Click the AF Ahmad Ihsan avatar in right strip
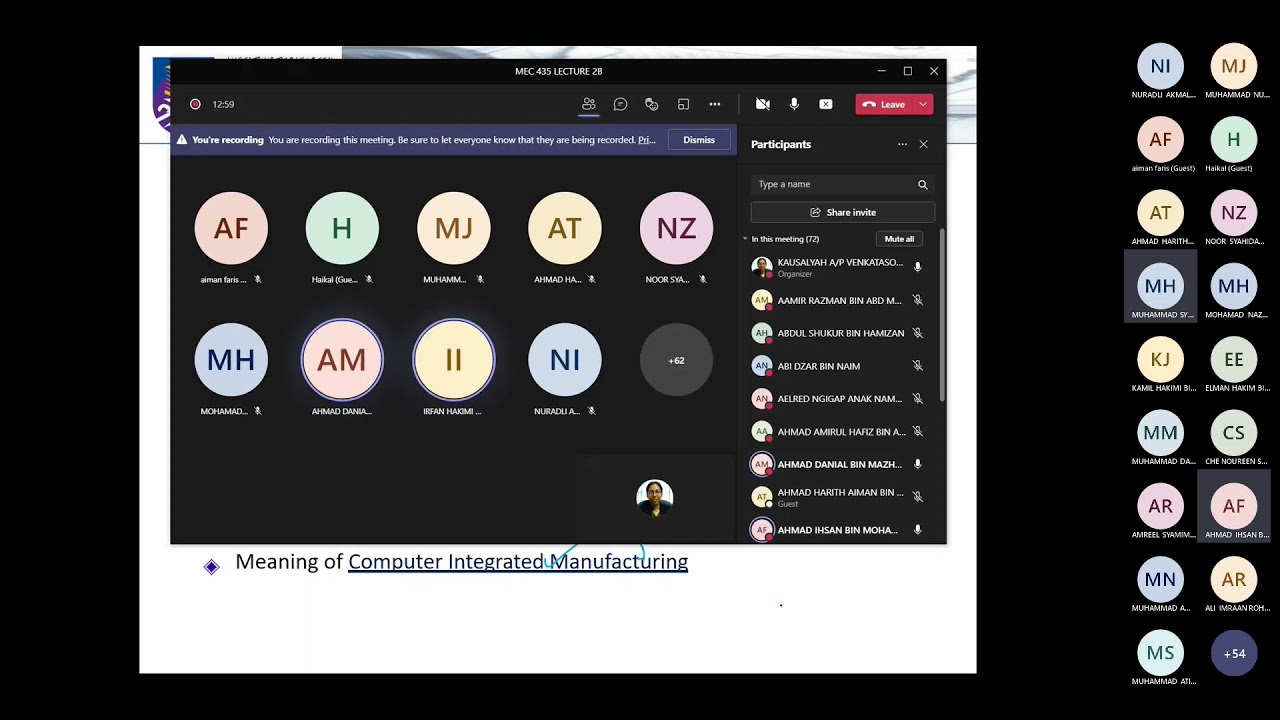Viewport: 1280px width, 720px height. pos(1234,506)
